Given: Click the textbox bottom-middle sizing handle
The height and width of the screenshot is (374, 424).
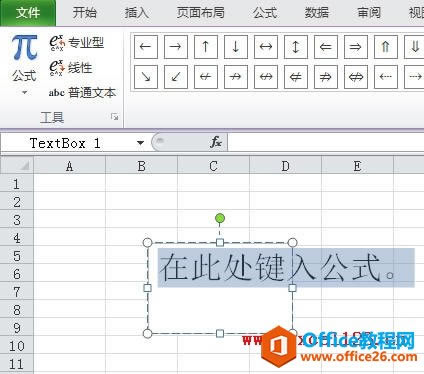Looking at the screenshot, I should pyautogui.click(x=220, y=333).
